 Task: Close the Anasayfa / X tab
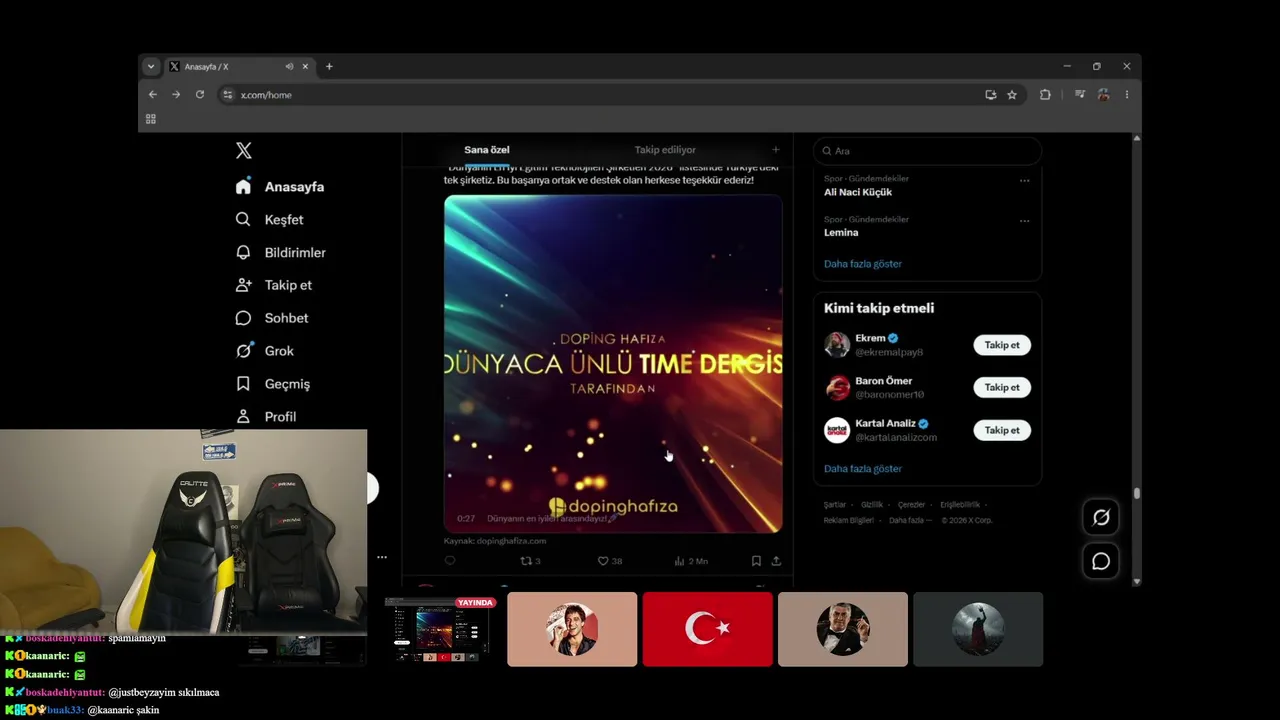tap(306, 67)
